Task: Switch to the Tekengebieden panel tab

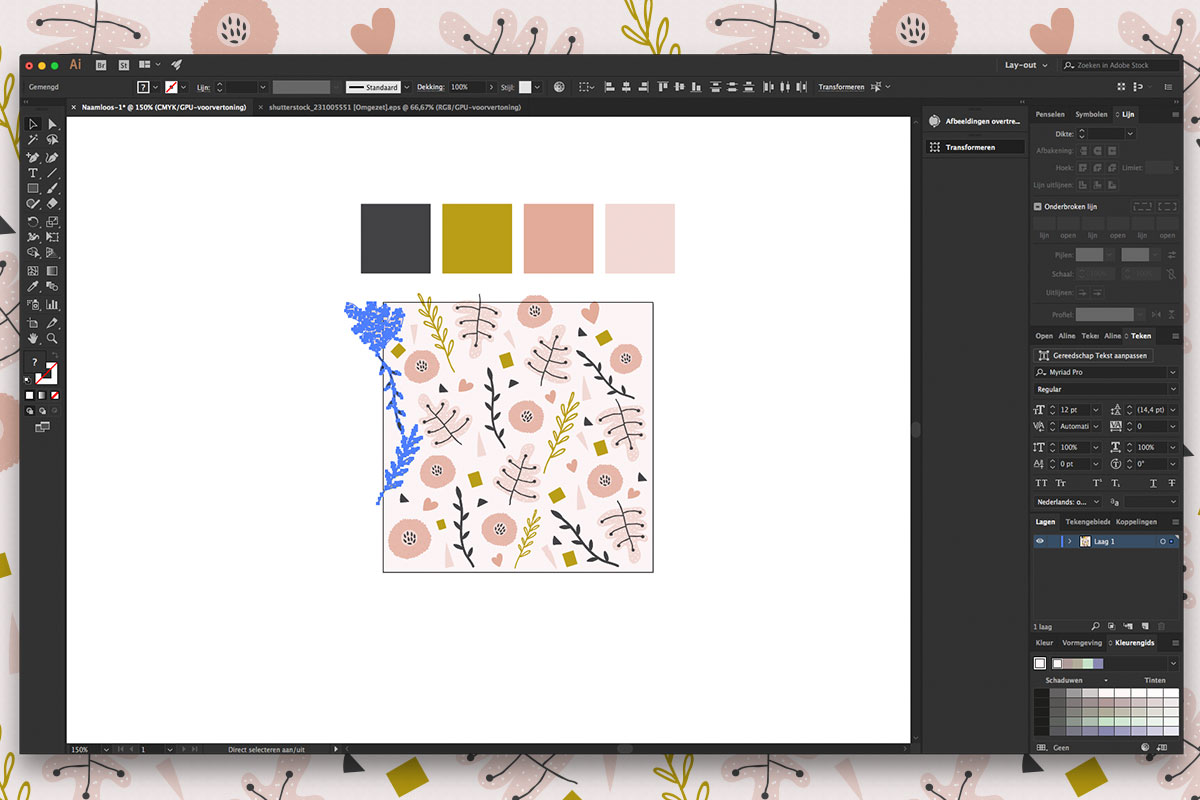Action: click(1087, 522)
